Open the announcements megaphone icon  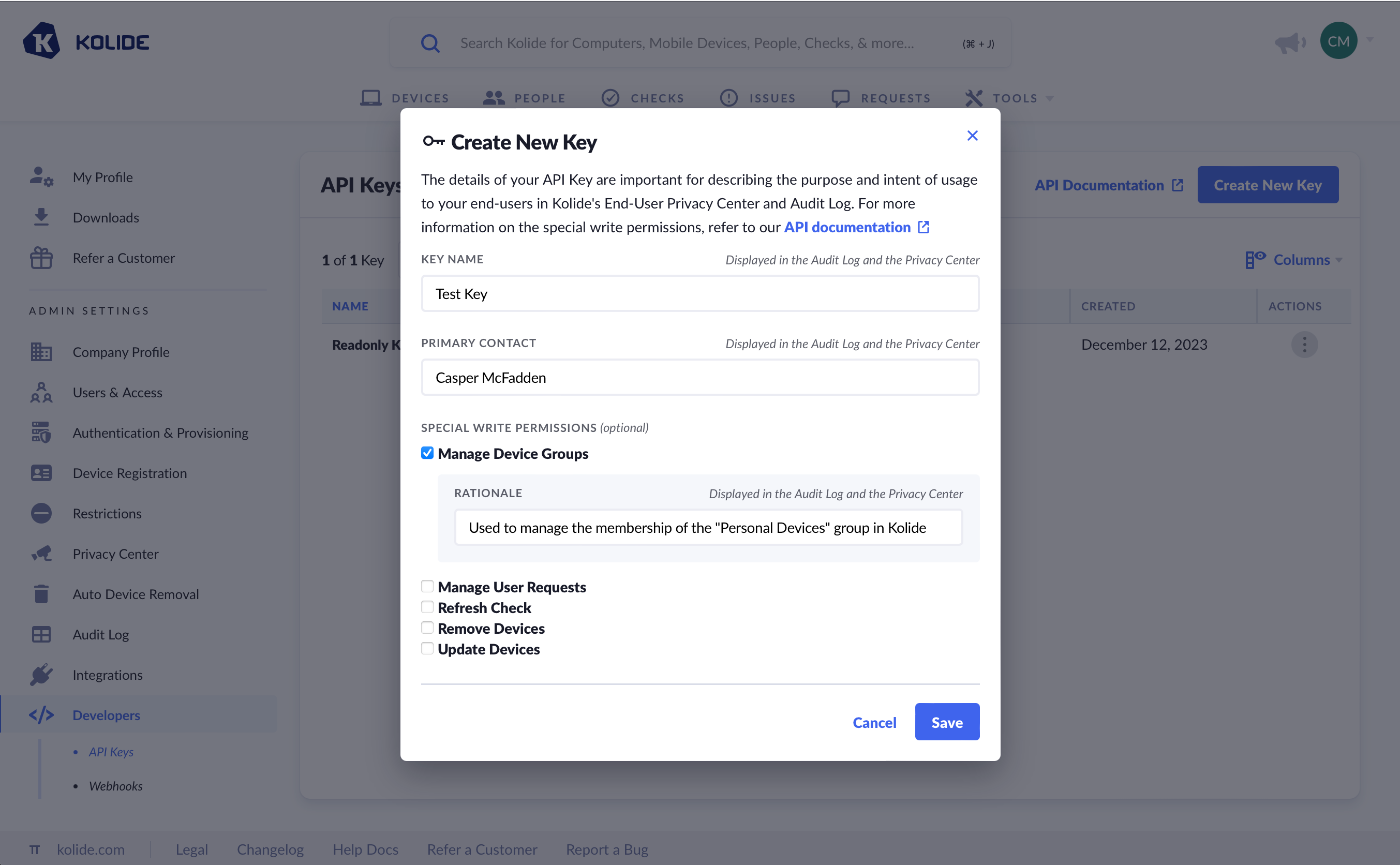click(x=1290, y=42)
